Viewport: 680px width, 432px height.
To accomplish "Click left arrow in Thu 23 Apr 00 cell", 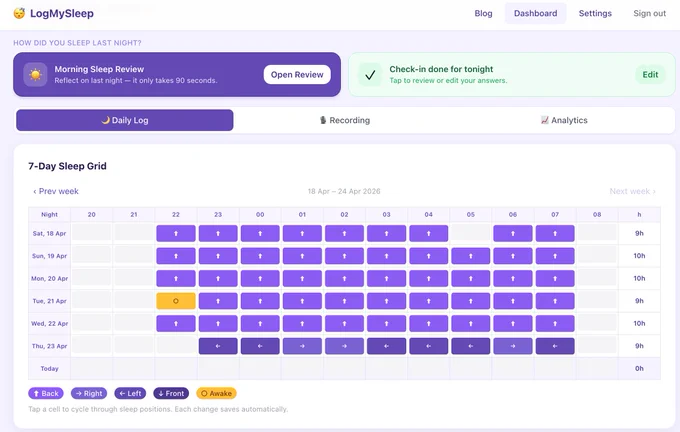I will pyautogui.click(x=260, y=346).
